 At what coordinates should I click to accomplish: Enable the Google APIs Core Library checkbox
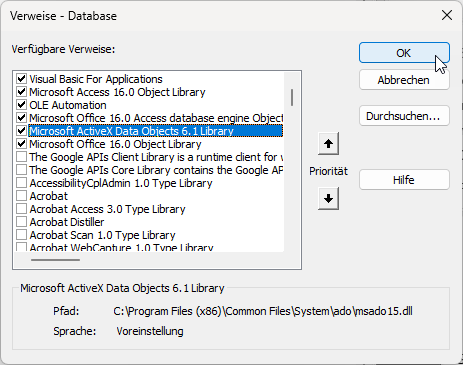[x=22, y=170]
